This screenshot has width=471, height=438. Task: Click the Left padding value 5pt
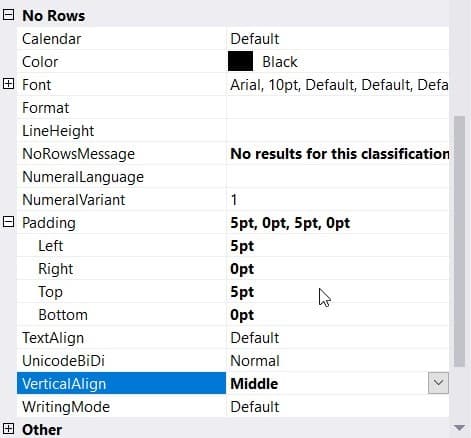click(242, 246)
